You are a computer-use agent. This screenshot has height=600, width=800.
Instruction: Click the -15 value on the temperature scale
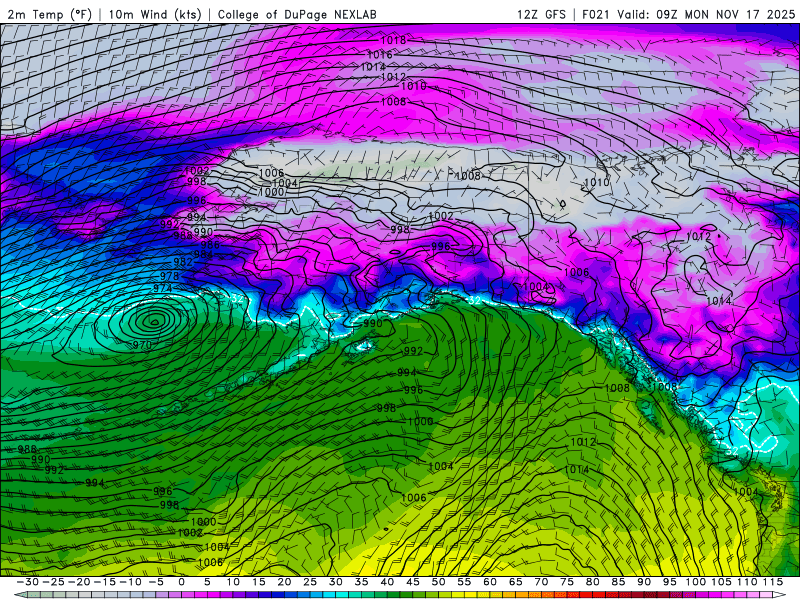coord(105,582)
